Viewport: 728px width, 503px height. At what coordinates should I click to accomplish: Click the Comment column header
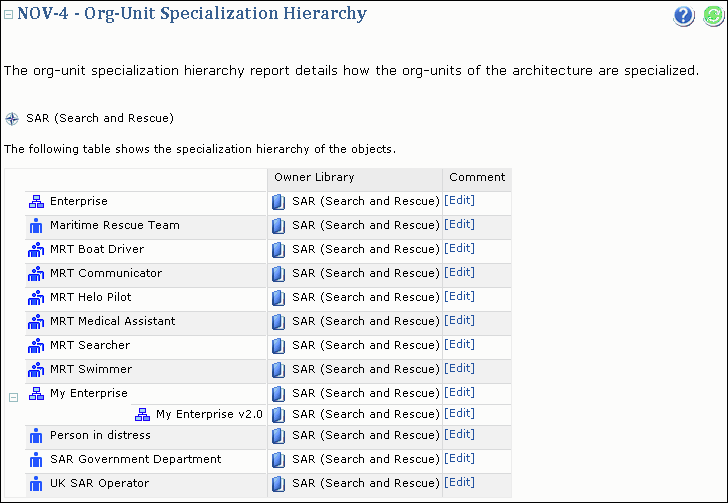coord(476,178)
